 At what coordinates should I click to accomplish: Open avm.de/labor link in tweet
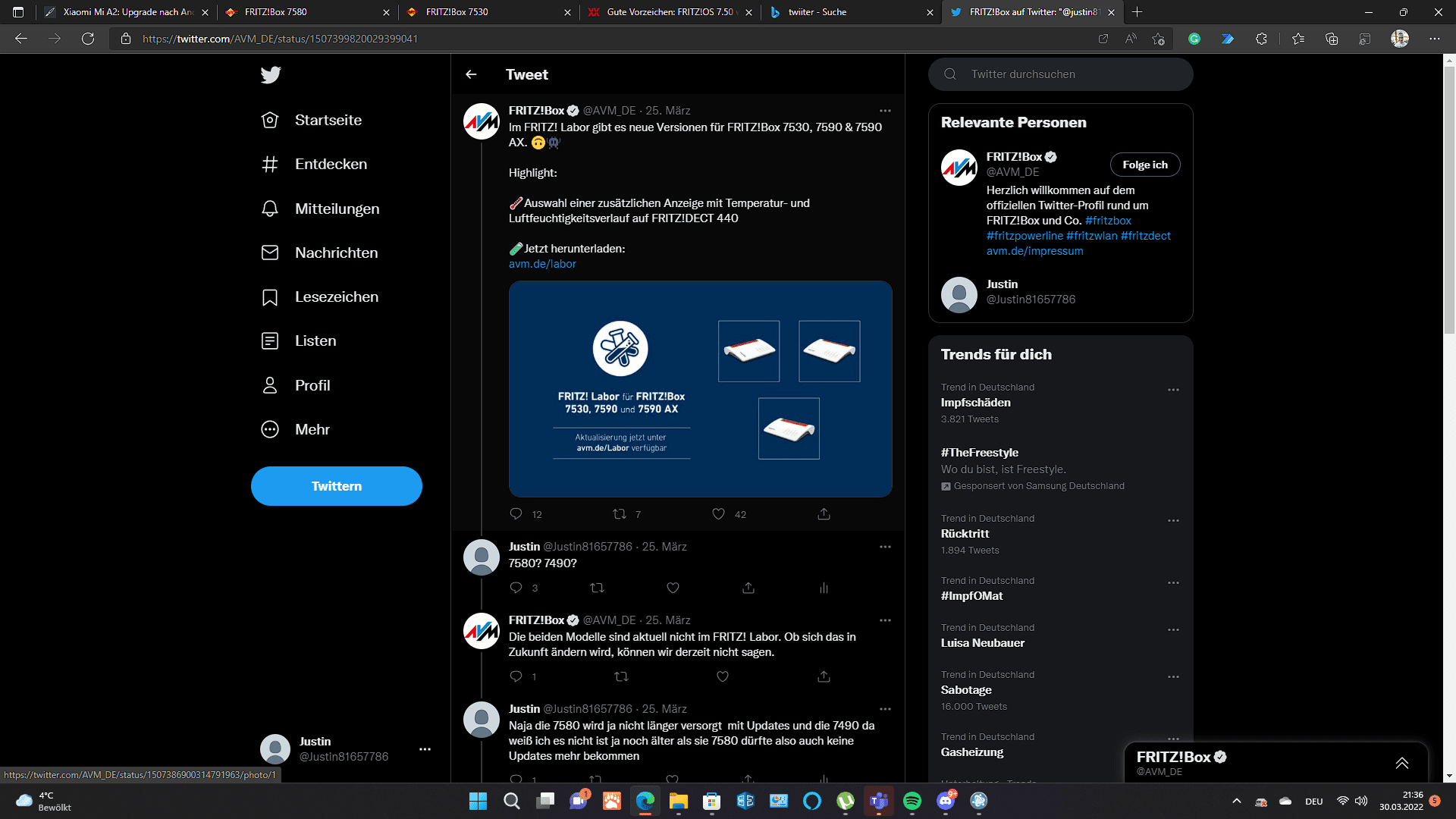[542, 264]
